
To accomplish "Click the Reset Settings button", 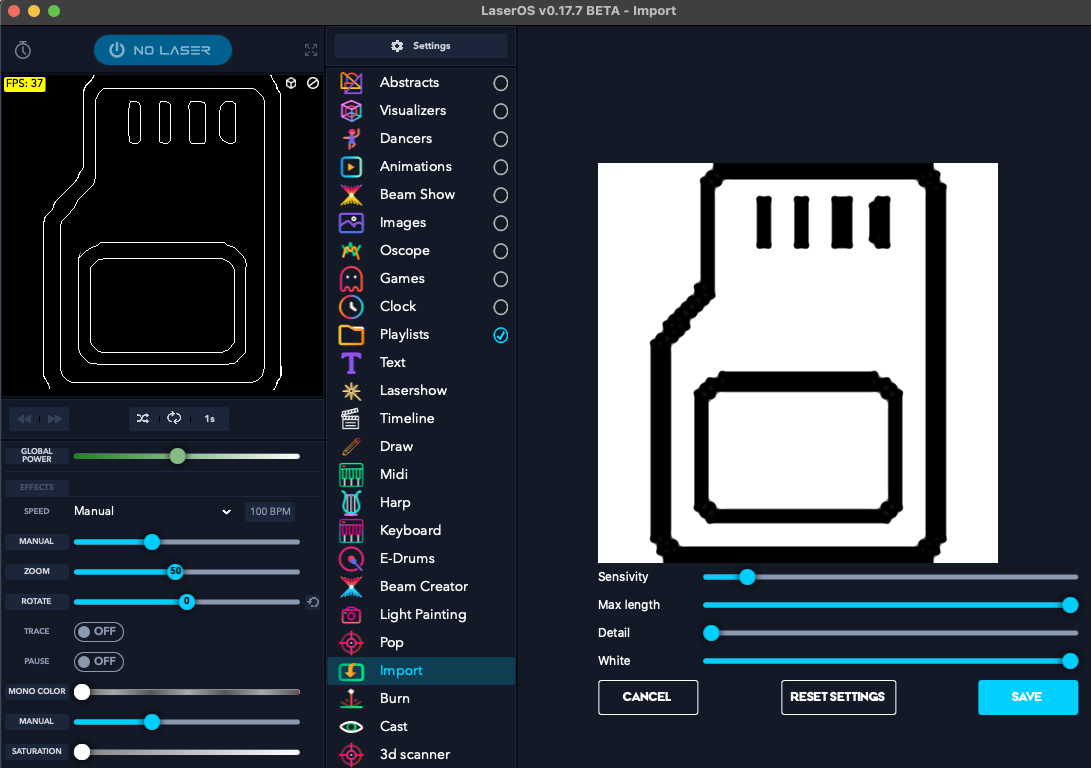I will point(838,697).
